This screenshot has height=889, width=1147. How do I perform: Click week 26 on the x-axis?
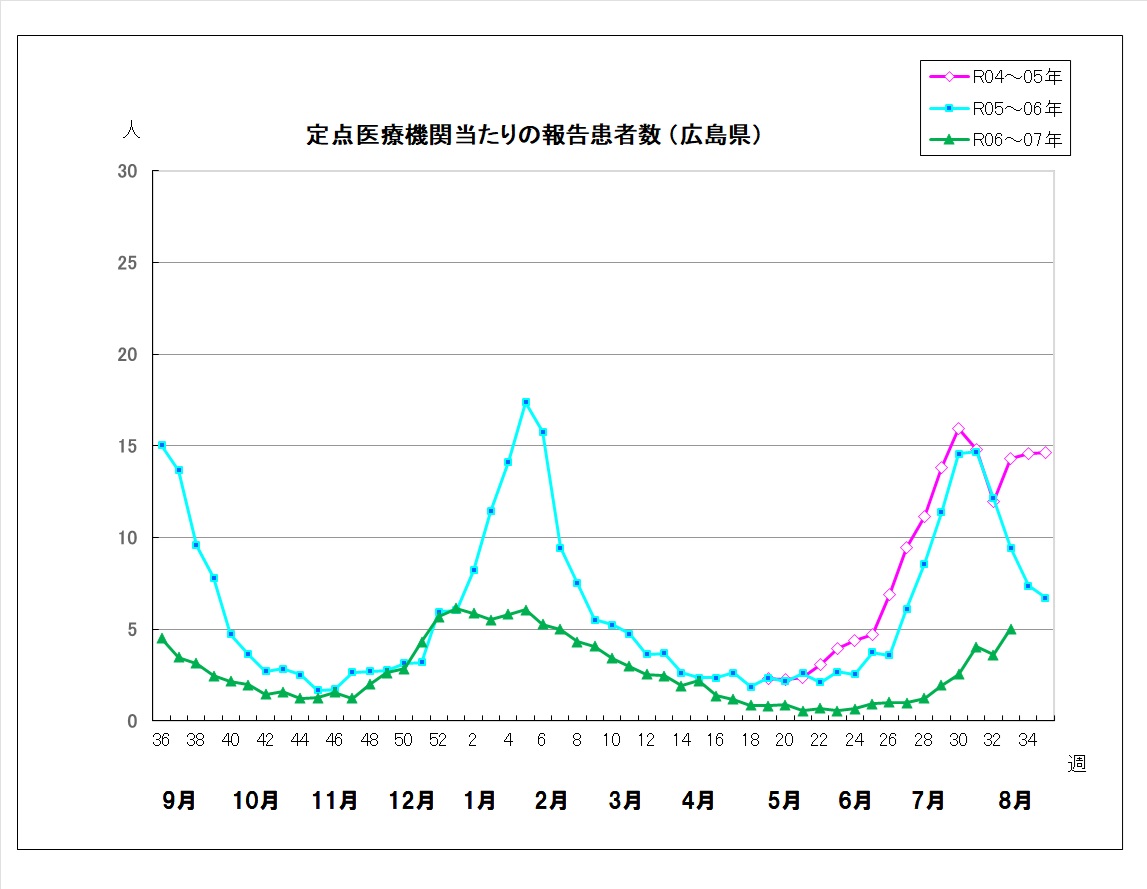pos(888,740)
